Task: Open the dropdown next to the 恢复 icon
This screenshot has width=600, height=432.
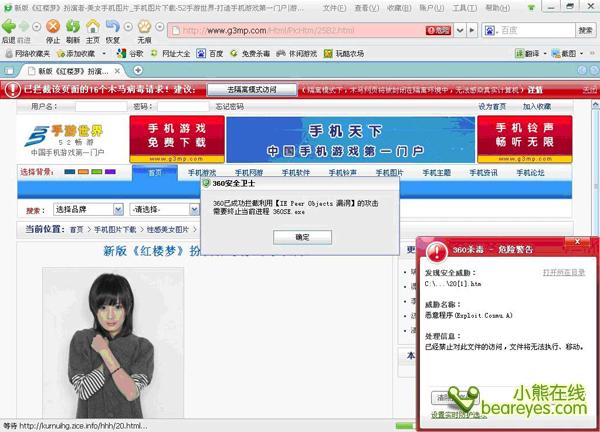Action: (x=129, y=27)
